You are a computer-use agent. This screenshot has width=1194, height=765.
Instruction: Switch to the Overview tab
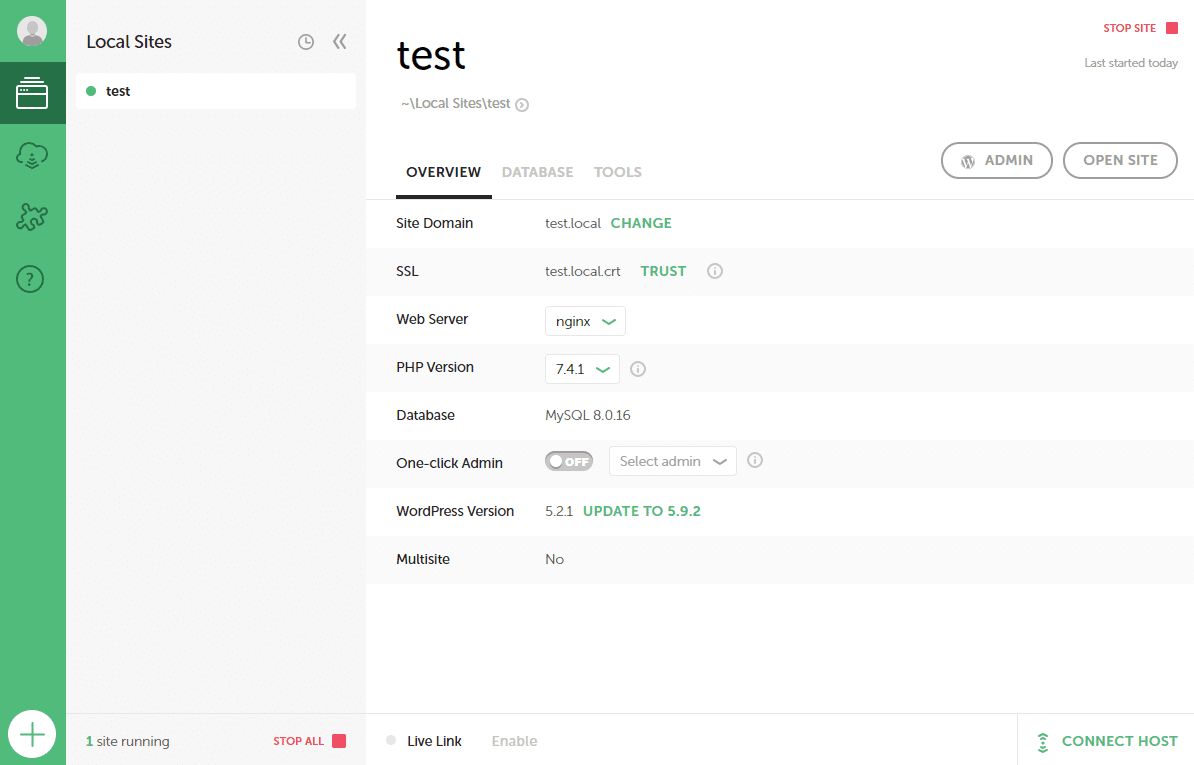point(443,172)
